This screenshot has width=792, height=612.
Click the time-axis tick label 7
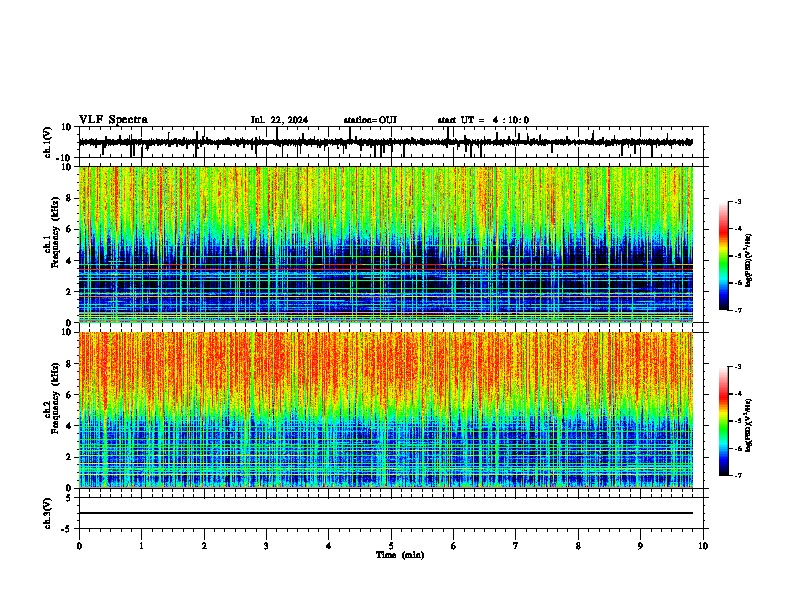[516, 546]
